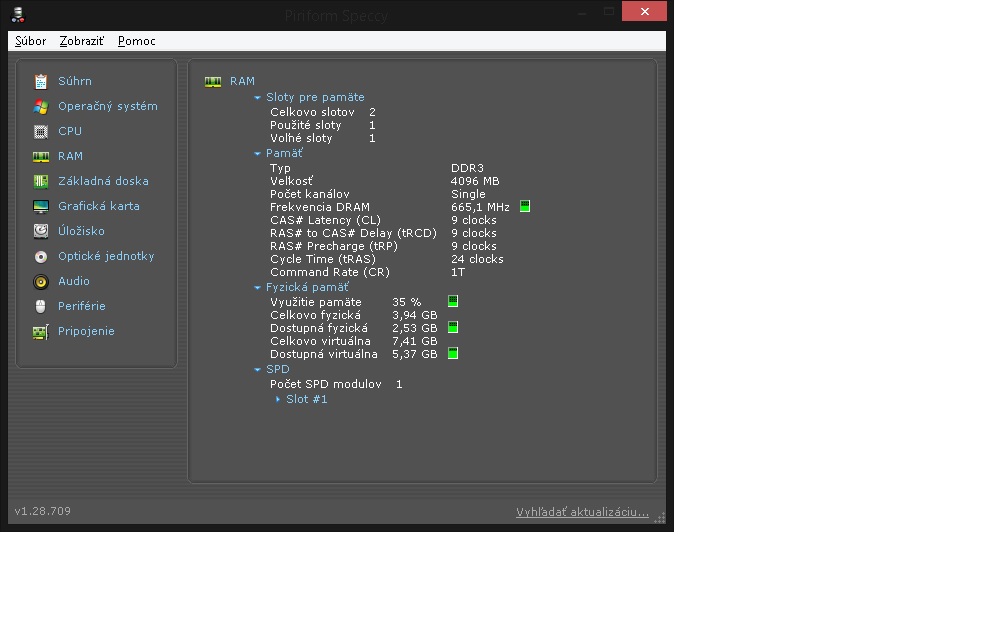Viewport: 1008px width, 630px height.
Task: Open the Úložisko section
Action: (x=81, y=231)
